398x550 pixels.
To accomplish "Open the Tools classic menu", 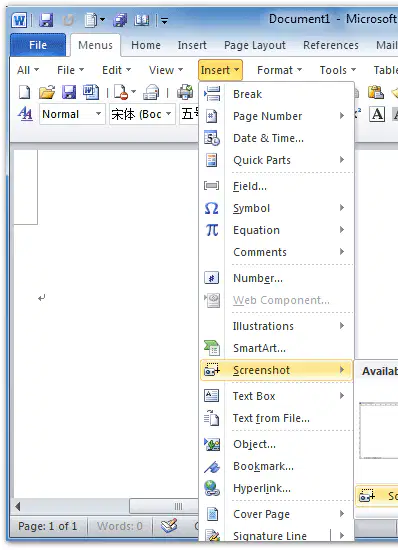I will (x=337, y=70).
